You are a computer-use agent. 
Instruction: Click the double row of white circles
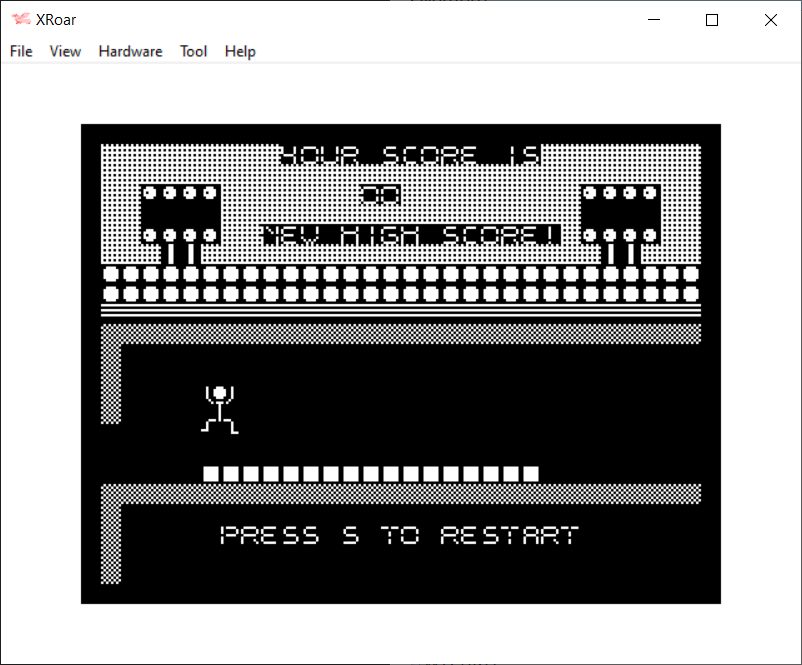(400, 283)
